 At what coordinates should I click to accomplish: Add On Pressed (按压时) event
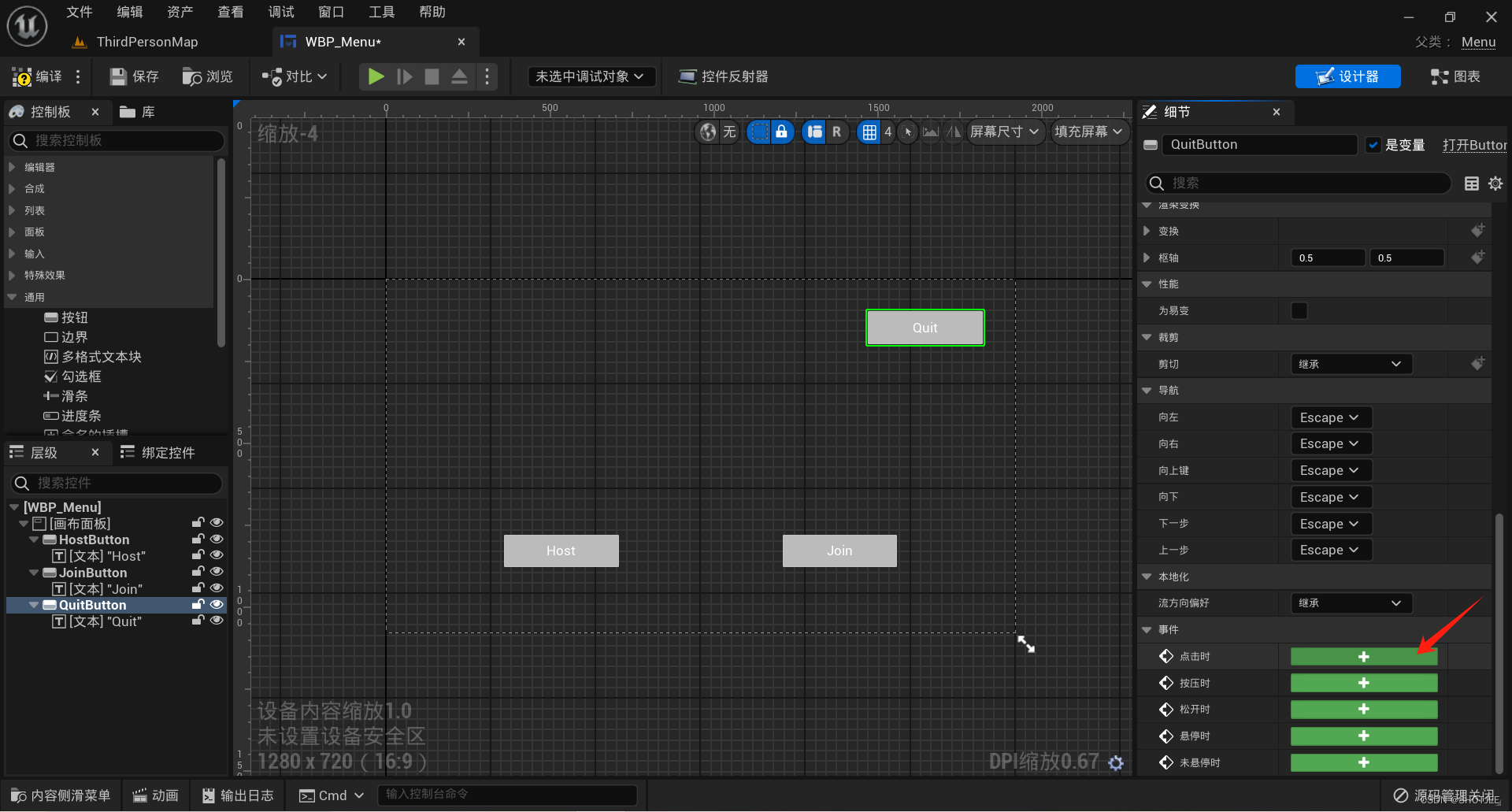coord(1364,683)
